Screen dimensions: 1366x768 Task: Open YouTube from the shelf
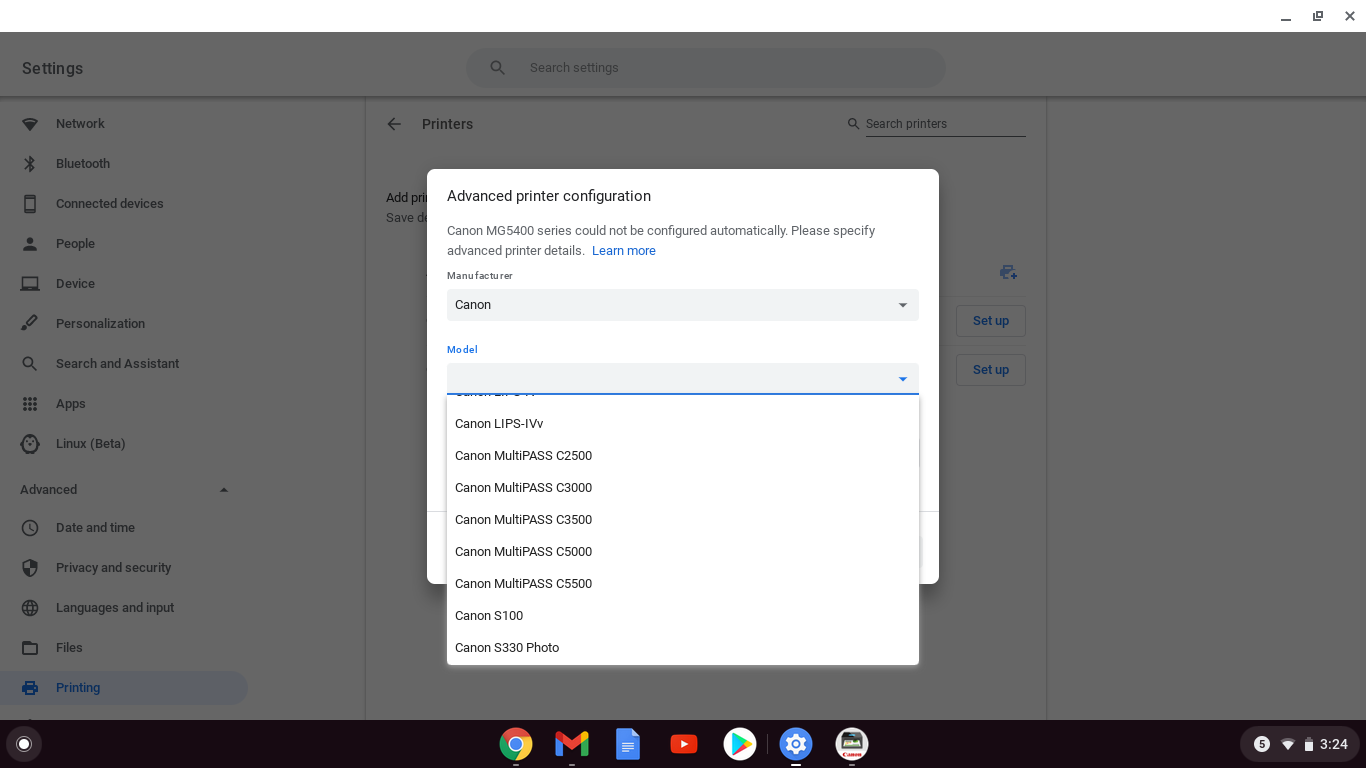(684, 744)
